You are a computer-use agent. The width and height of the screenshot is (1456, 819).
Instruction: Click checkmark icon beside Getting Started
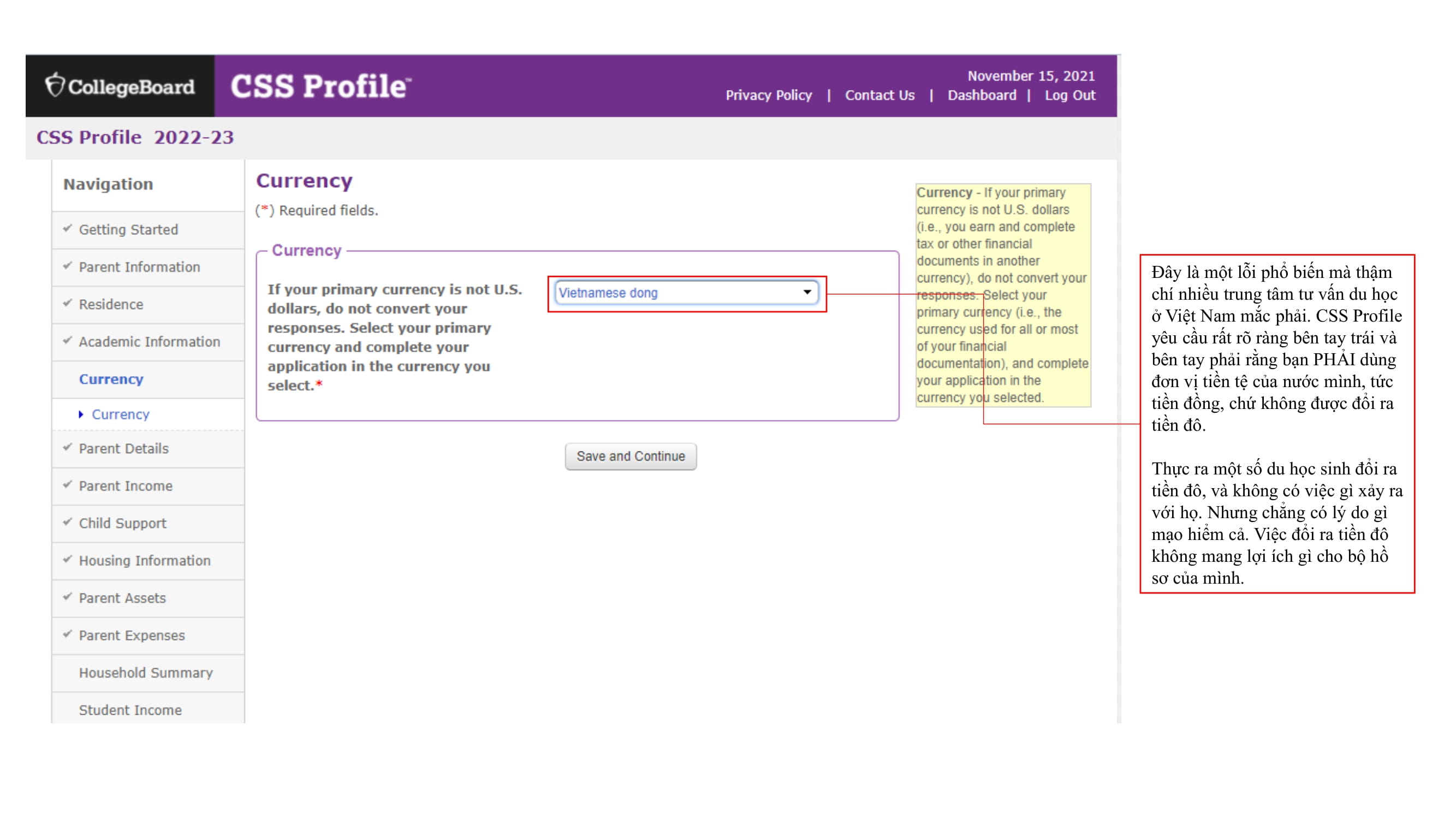68,229
